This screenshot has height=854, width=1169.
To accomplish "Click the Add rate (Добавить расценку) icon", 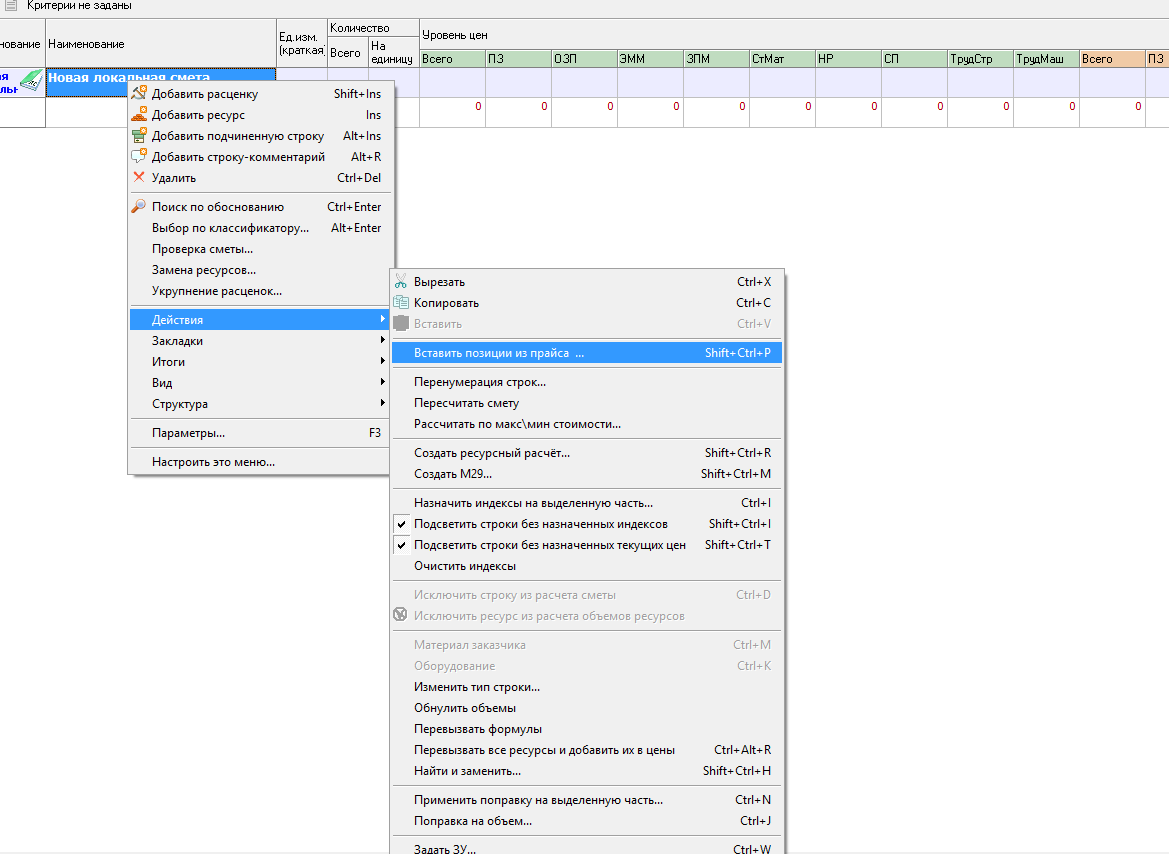I will (x=140, y=94).
